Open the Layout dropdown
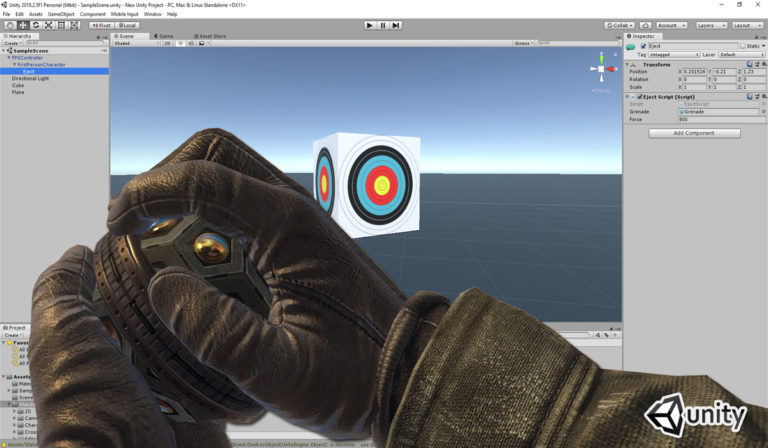Image resolution: width=768 pixels, height=448 pixels. pyautogui.click(x=748, y=25)
